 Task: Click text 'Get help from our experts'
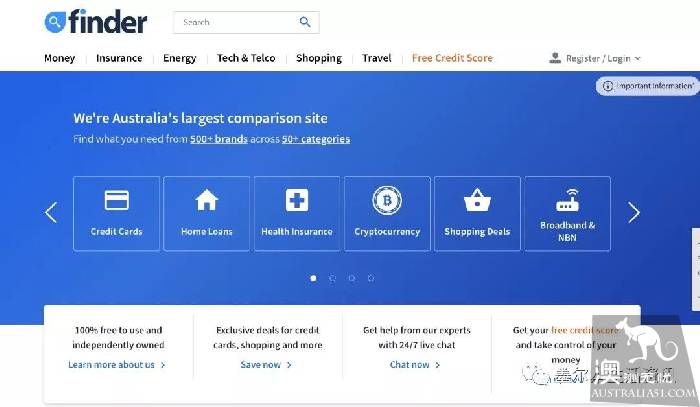(417, 330)
